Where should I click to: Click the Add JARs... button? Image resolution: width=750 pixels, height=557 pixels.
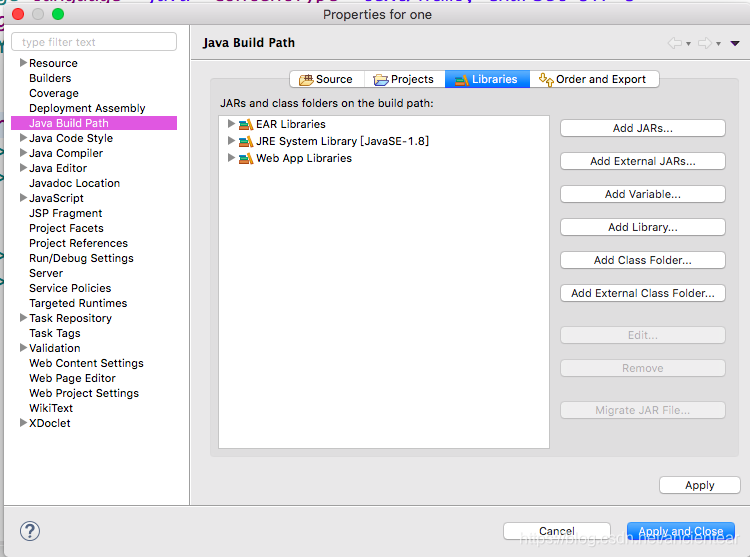pos(642,128)
